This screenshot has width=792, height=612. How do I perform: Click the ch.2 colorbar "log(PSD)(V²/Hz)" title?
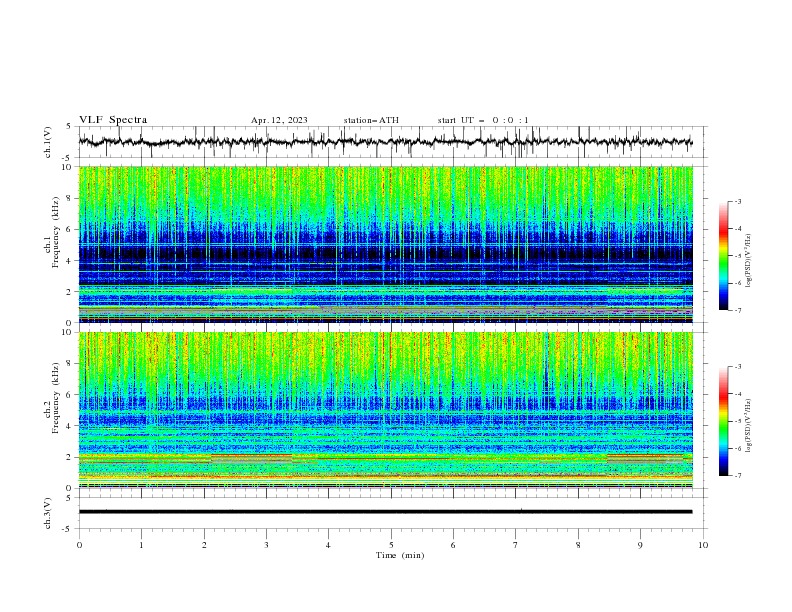coord(749,426)
